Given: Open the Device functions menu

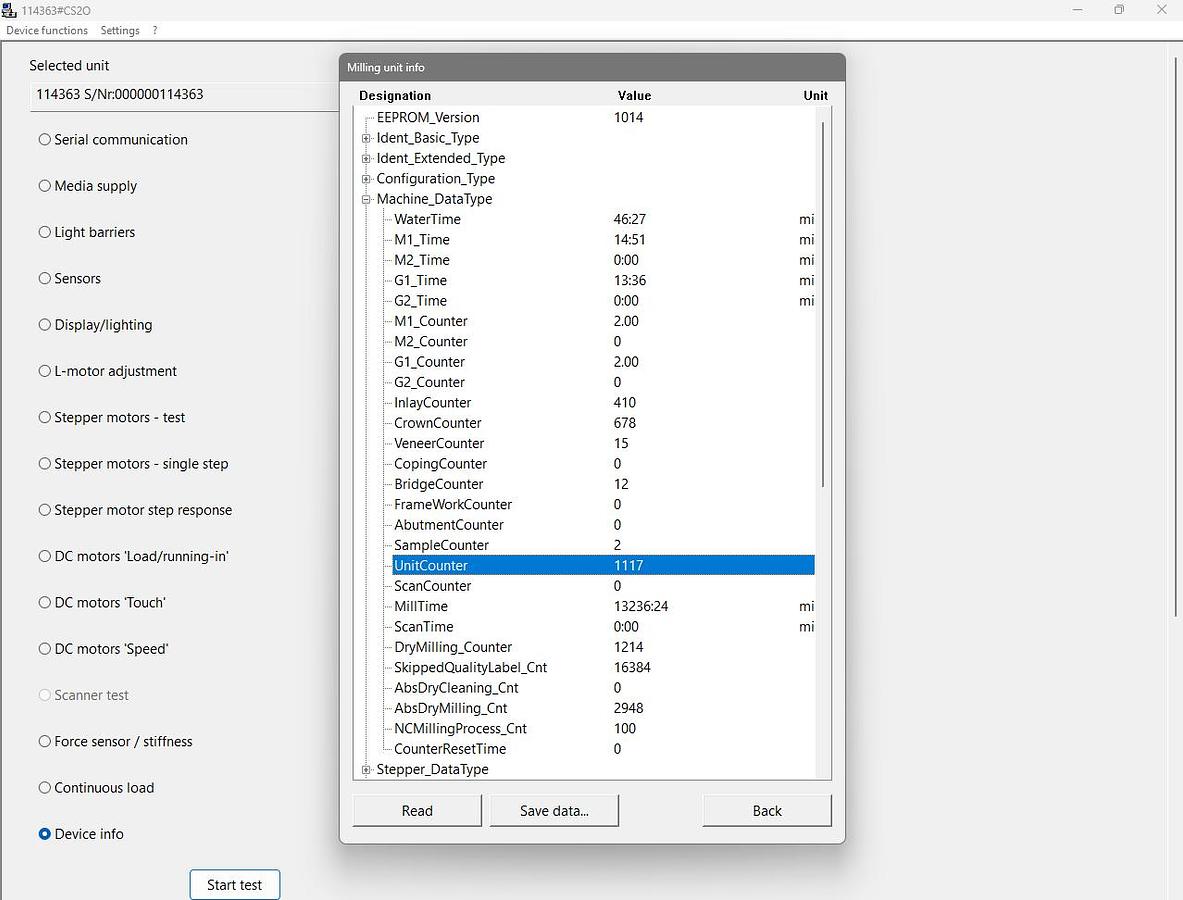Looking at the screenshot, I should pyautogui.click(x=47, y=30).
